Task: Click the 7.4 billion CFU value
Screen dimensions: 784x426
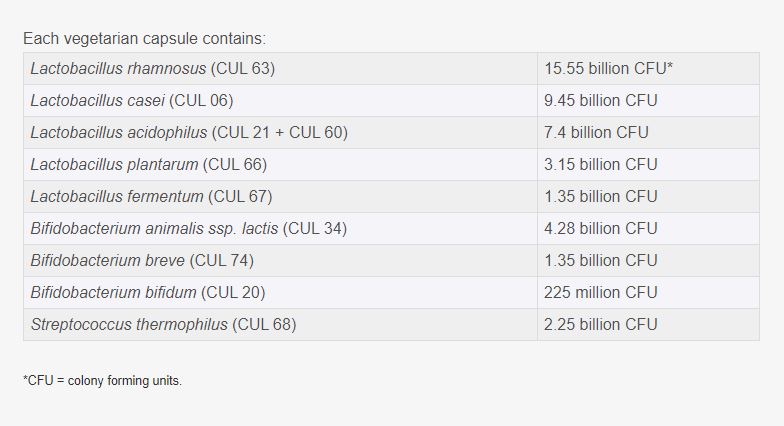Action: tap(596, 133)
